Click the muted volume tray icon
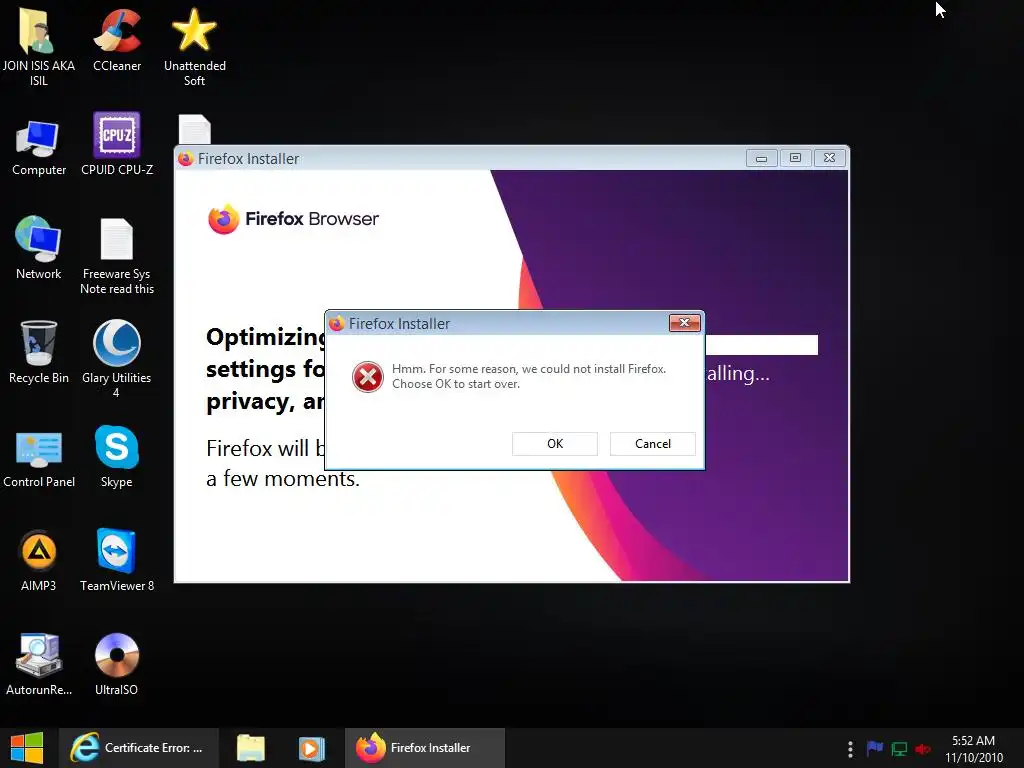 pos(923,749)
